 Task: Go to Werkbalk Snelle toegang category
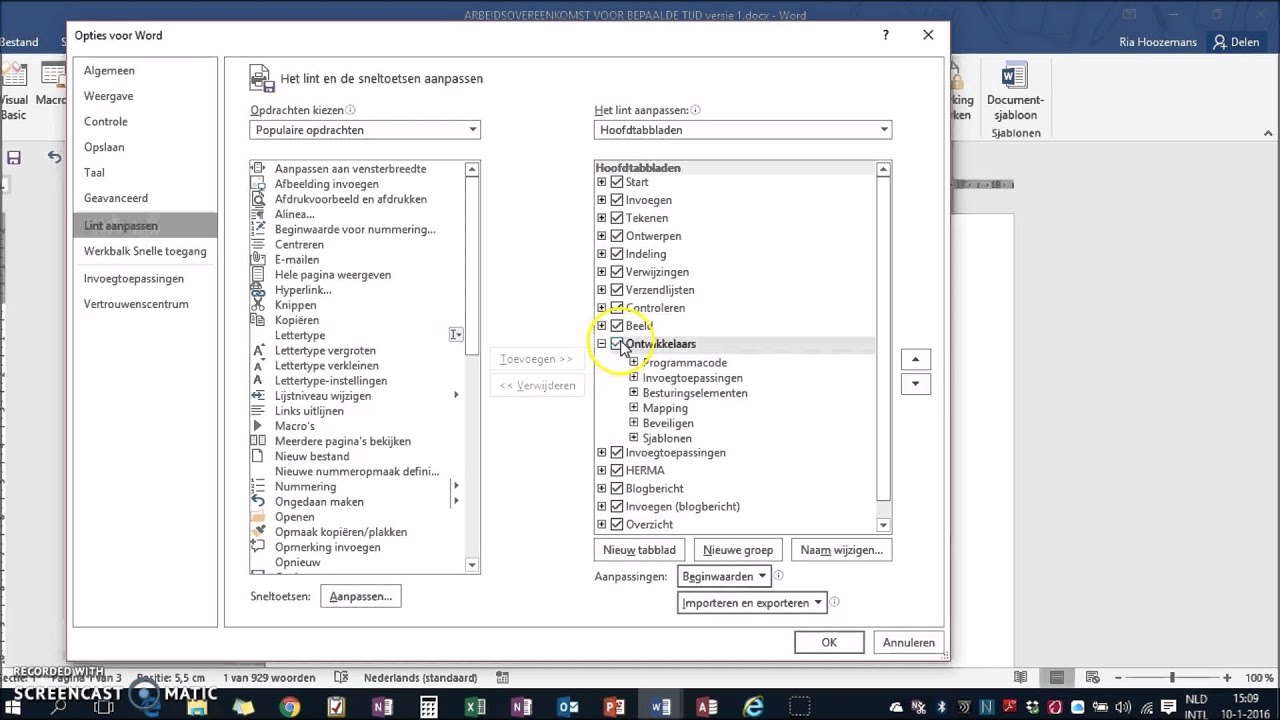coord(145,251)
